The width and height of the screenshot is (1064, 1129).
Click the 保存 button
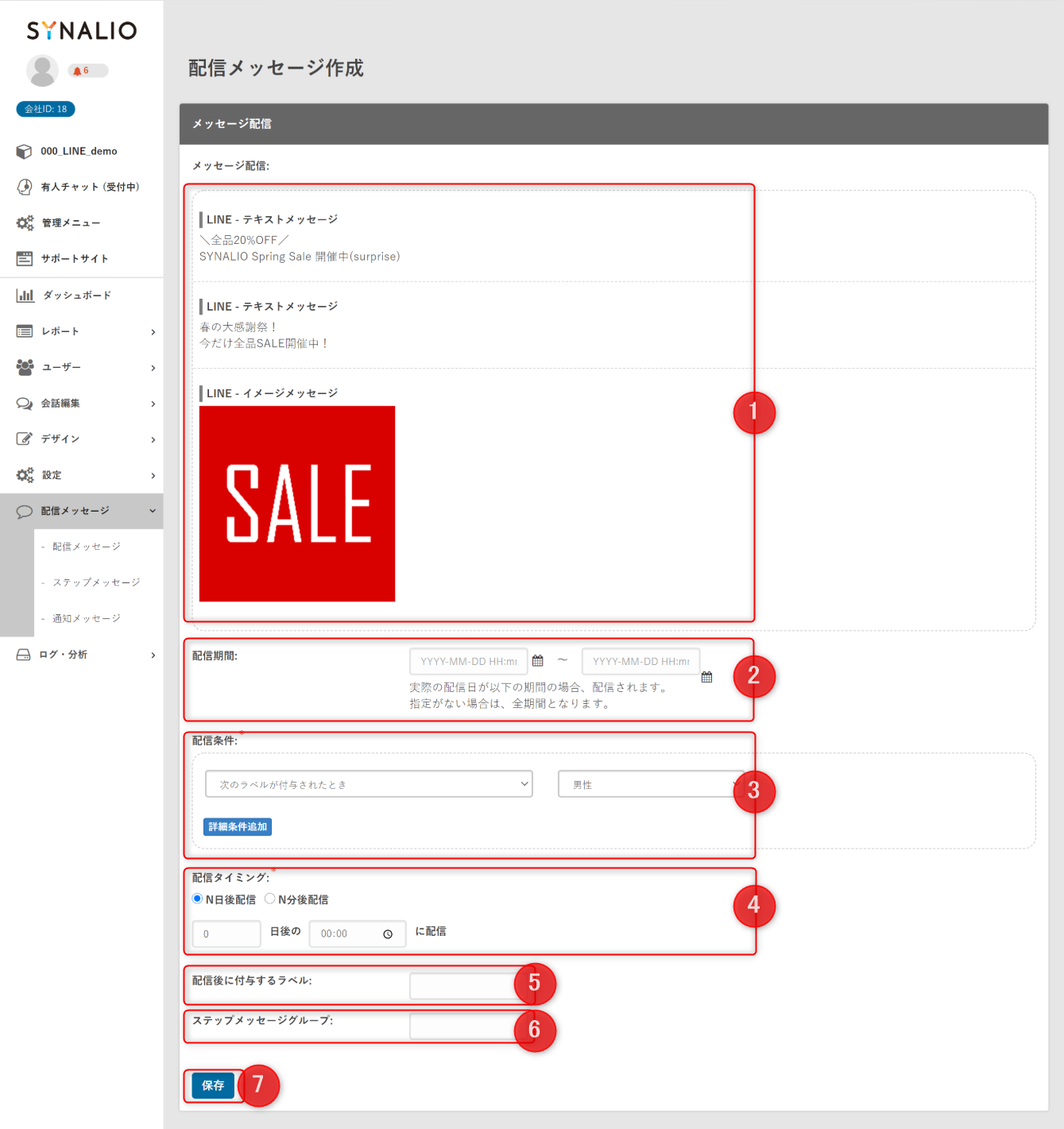tap(213, 1085)
